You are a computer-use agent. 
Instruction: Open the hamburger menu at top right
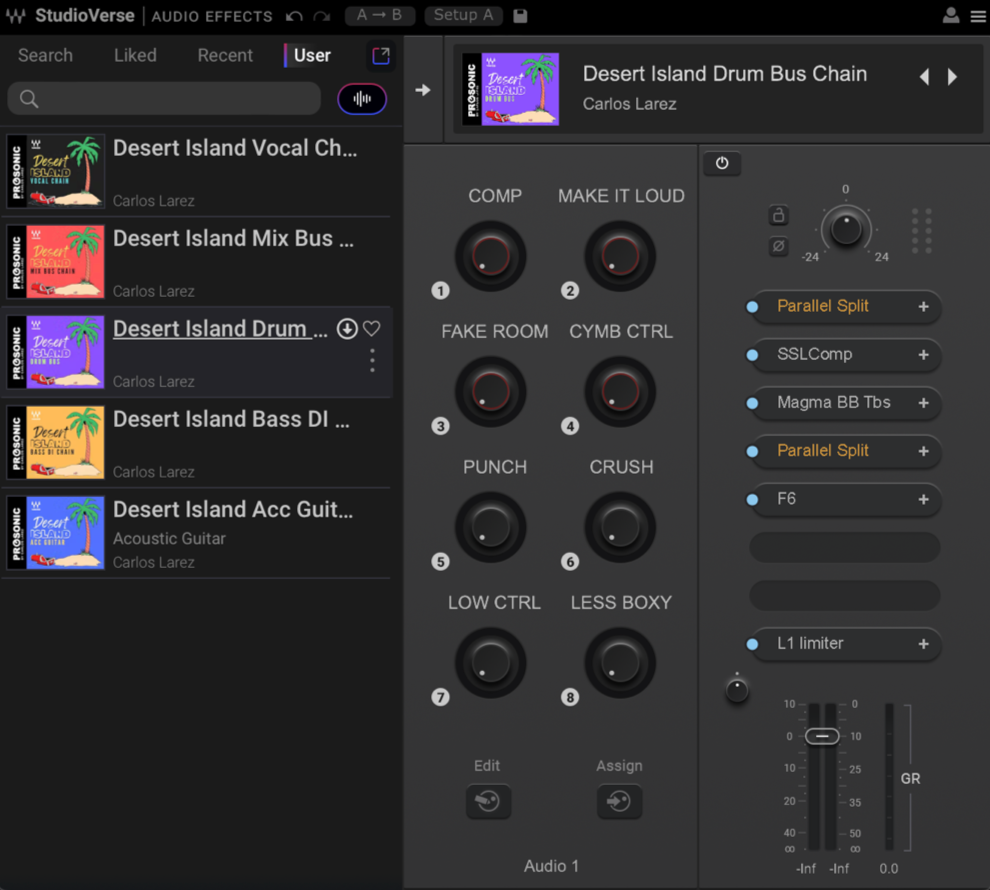[977, 16]
